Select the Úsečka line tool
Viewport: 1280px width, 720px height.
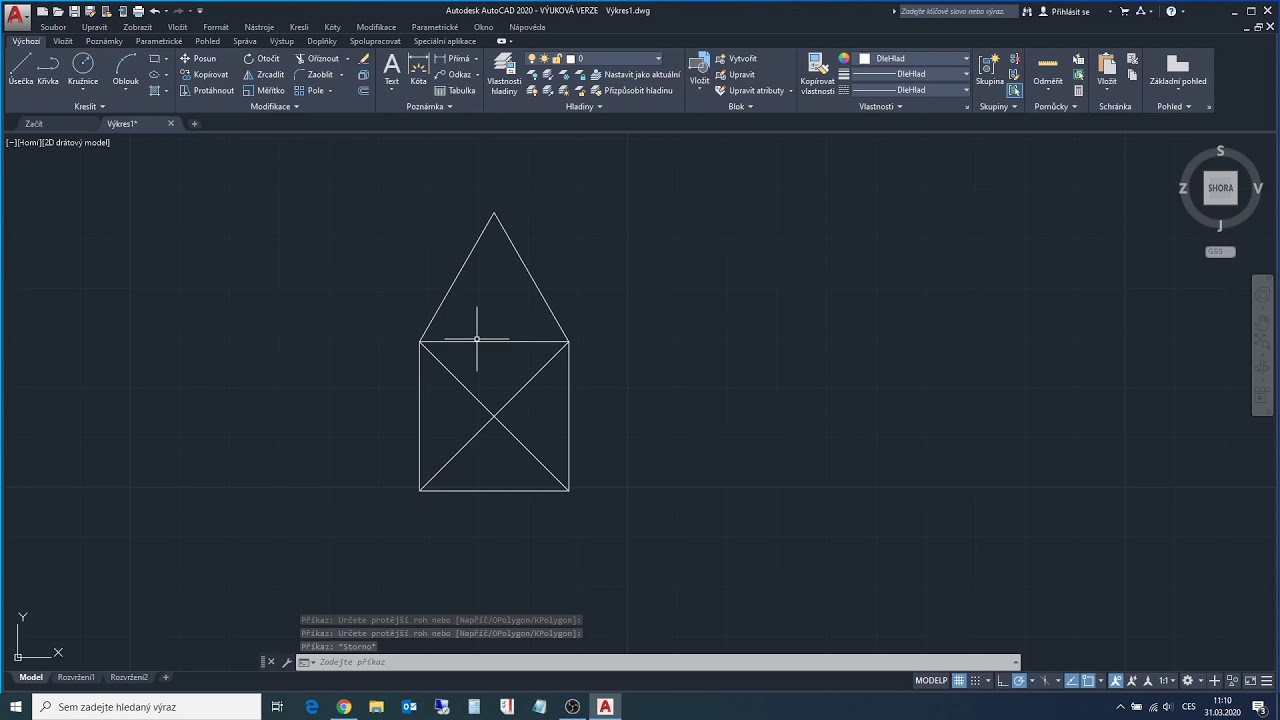[20, 69]
